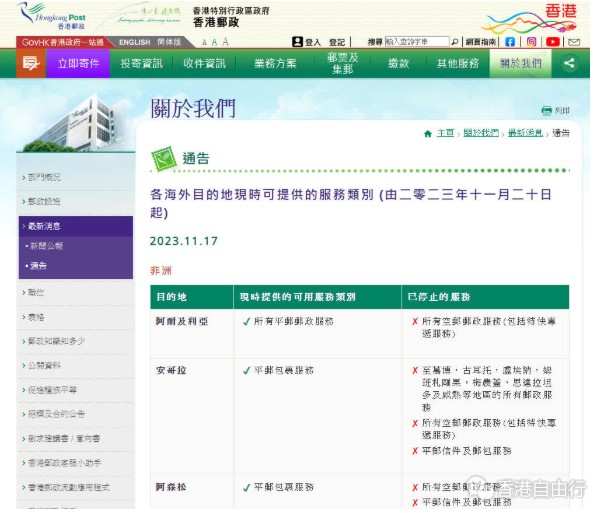Image resolution: width=593 pixels, height=513 pixels.
Task: Open the Instagram icon link
Action: click(531, 42)
